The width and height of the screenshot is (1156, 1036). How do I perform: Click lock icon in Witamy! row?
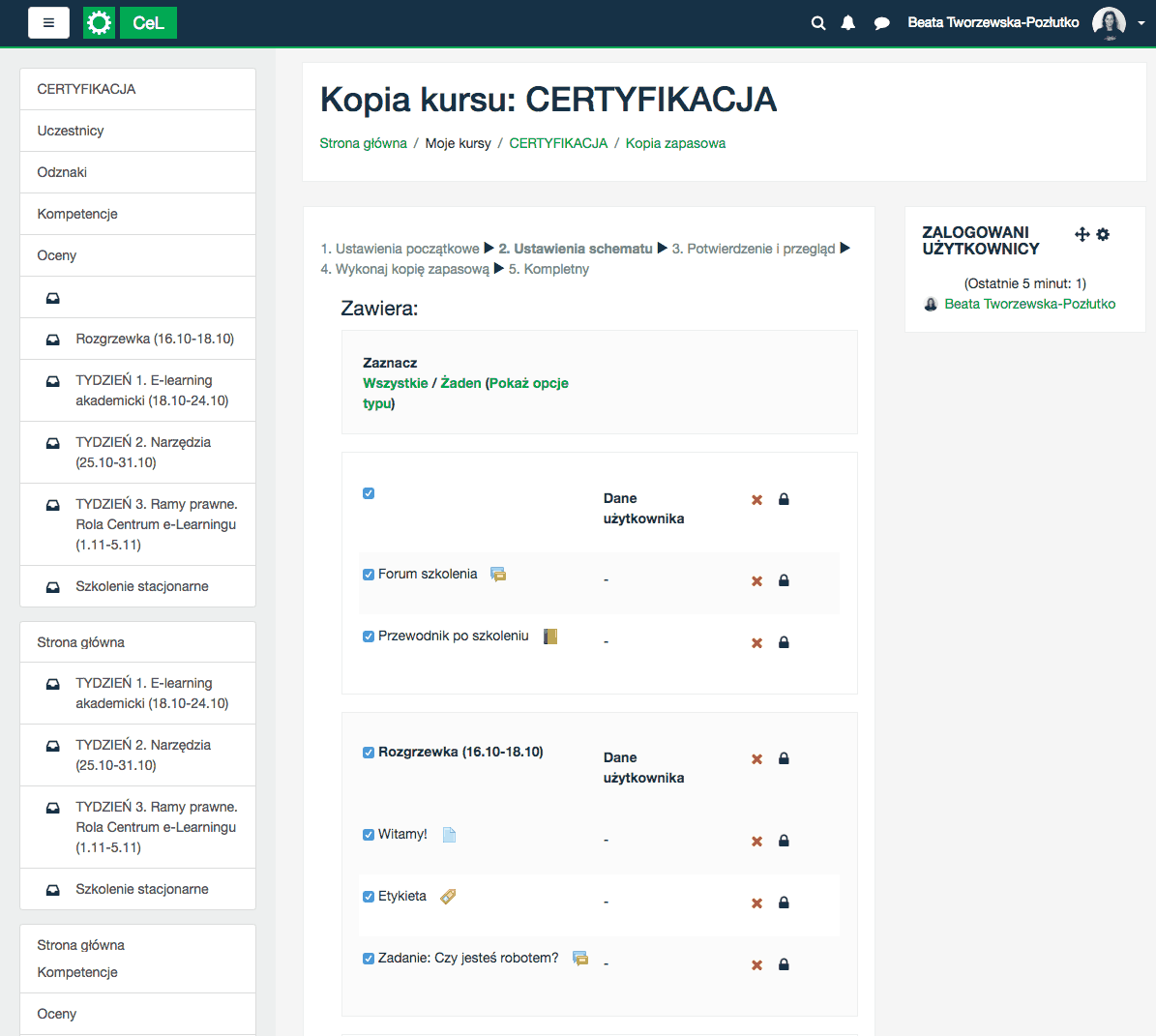coord(784,841)
